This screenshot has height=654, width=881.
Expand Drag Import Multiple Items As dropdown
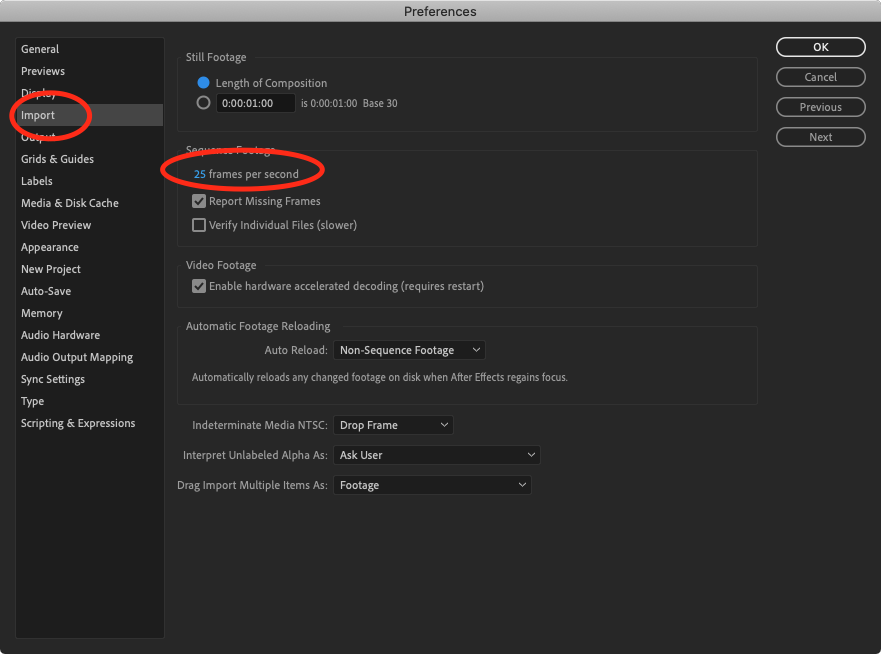point(432,484)
